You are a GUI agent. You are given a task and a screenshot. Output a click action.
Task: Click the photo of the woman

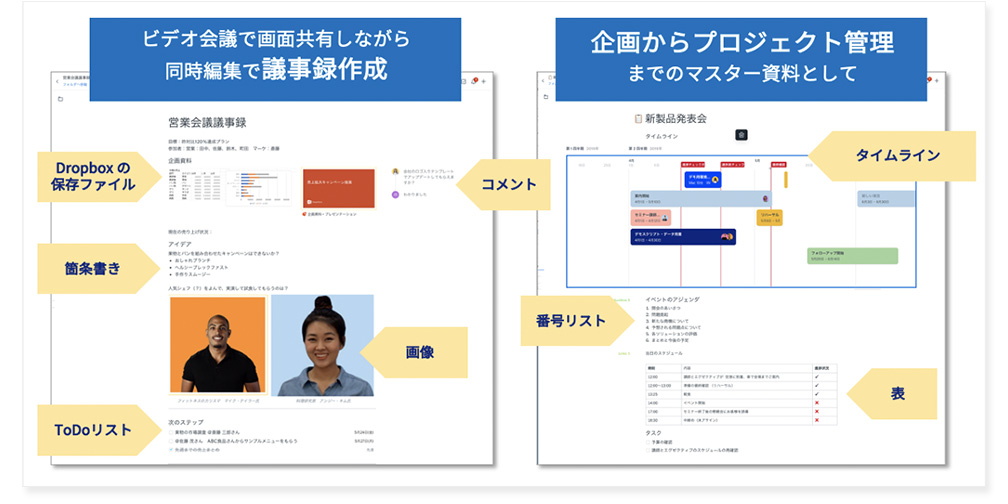point(321,345)
